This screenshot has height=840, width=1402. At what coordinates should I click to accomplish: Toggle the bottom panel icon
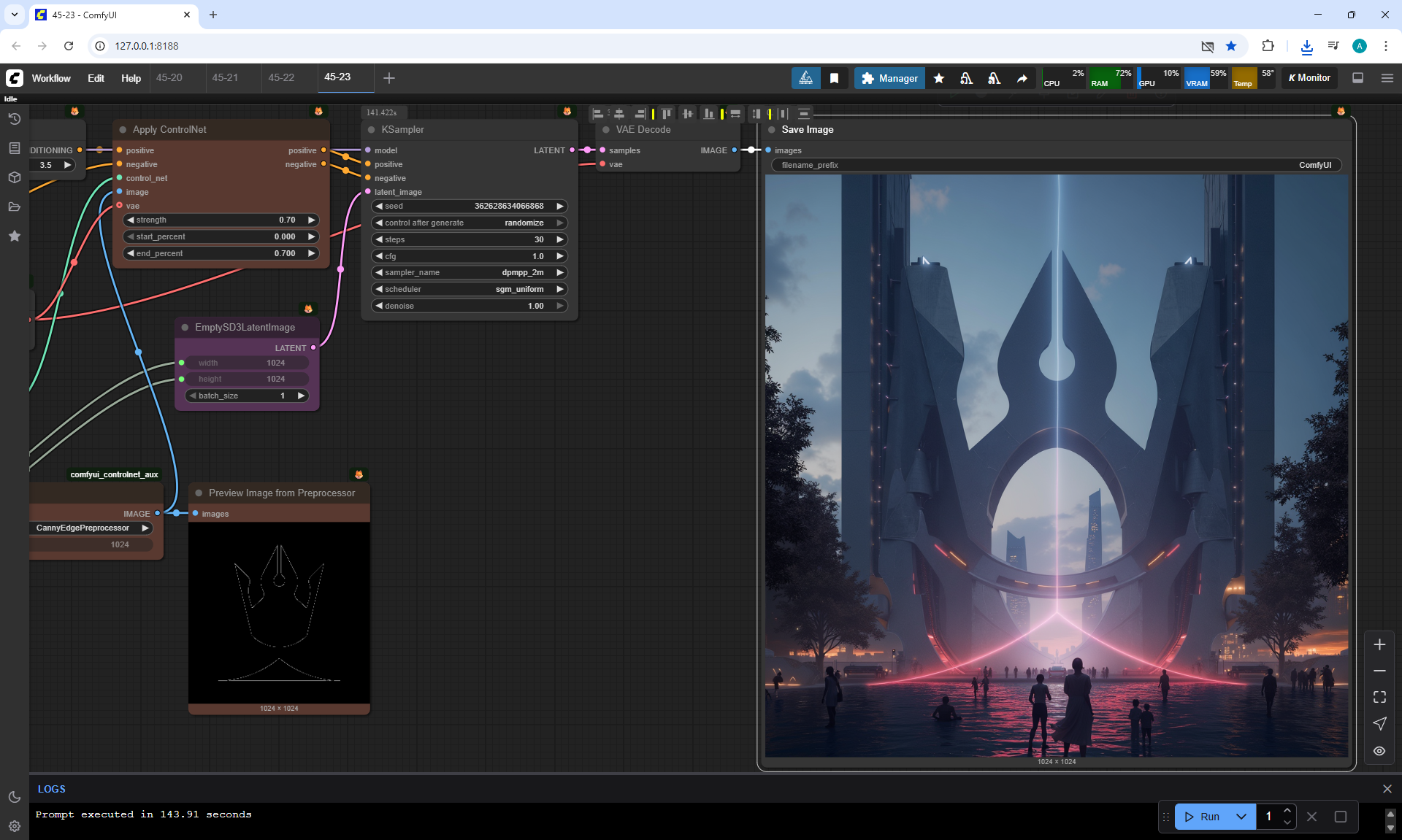[1357, 78]
